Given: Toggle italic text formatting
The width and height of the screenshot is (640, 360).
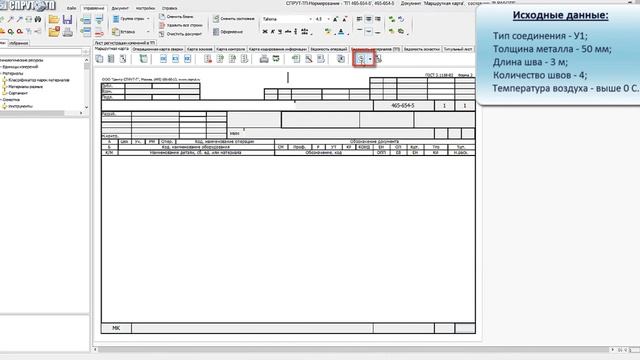Looking at the screenshot, I should tap(273, 31).
